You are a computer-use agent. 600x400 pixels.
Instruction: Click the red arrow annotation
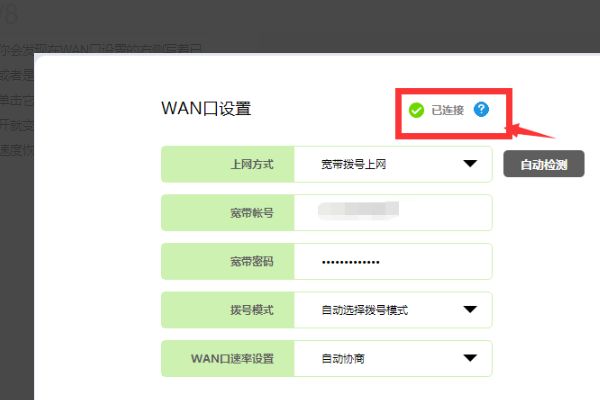[531, 131]
